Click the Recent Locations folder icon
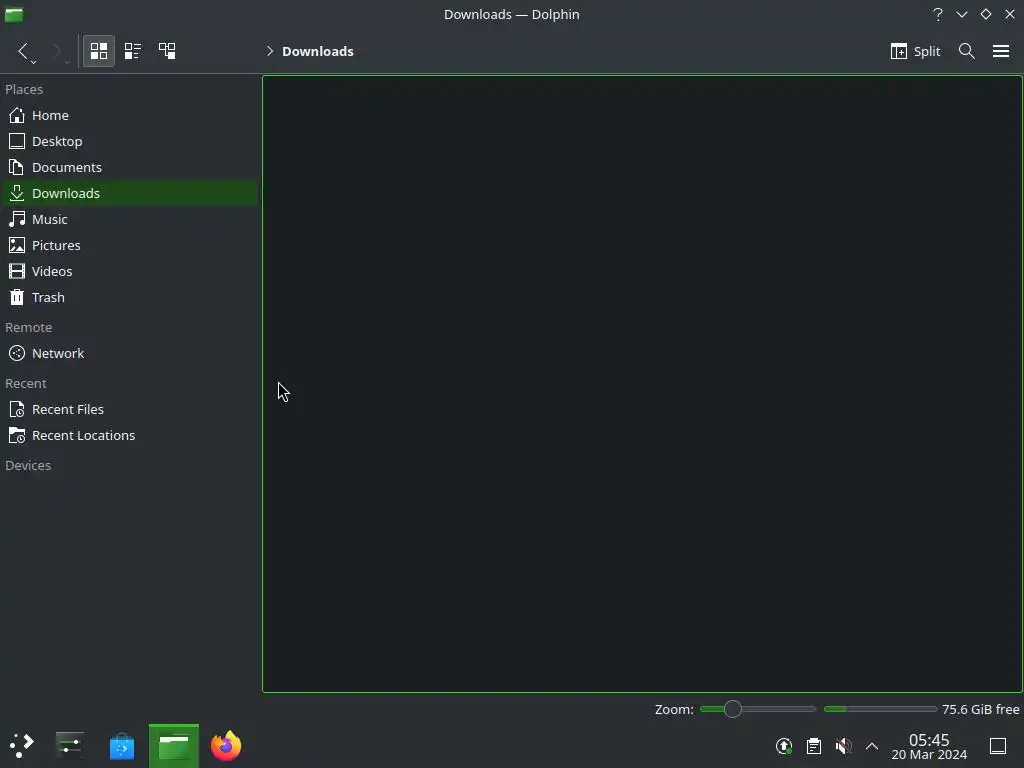 pos(17,436)
